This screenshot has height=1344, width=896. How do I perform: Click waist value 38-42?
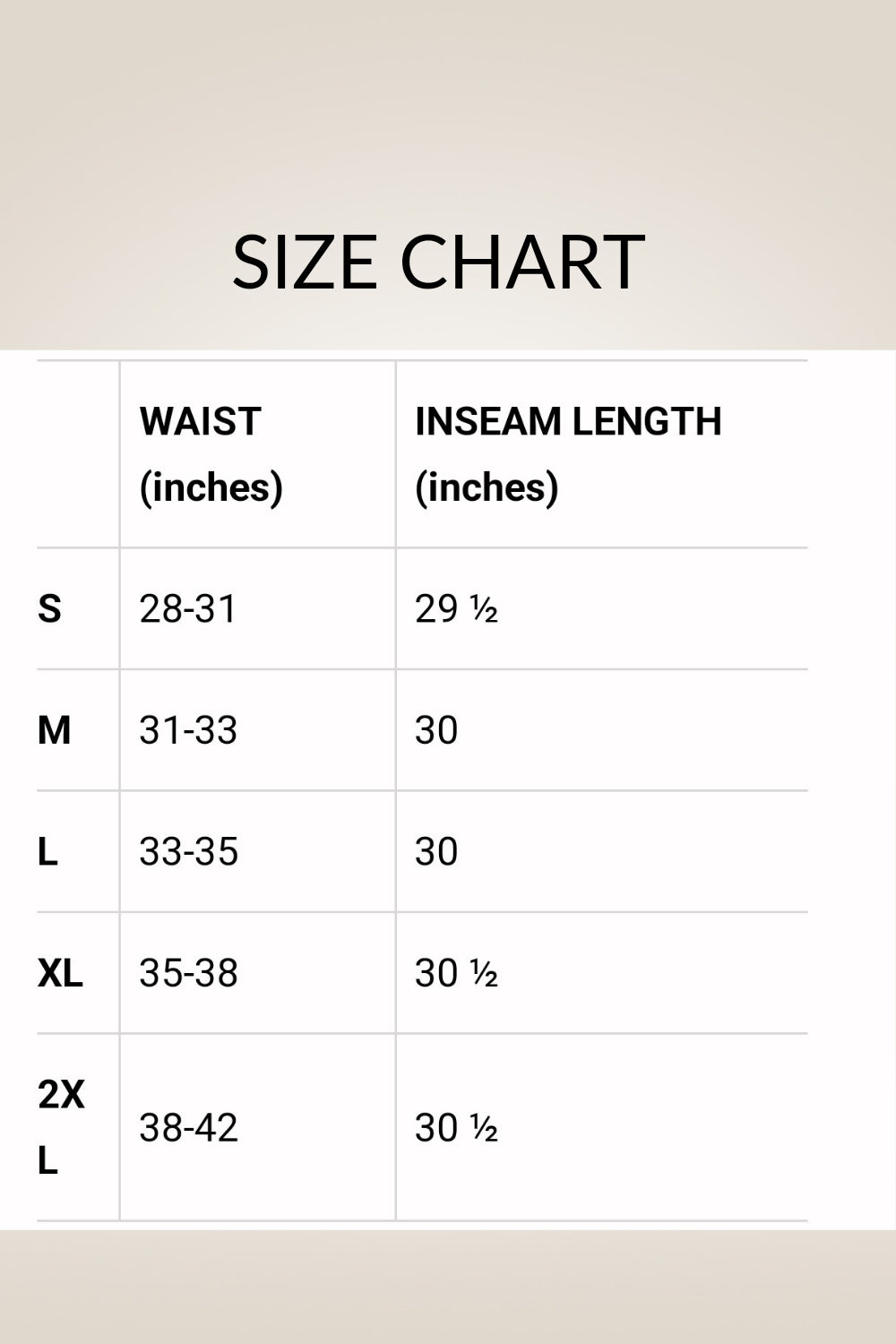click(x=188, y=1127)
